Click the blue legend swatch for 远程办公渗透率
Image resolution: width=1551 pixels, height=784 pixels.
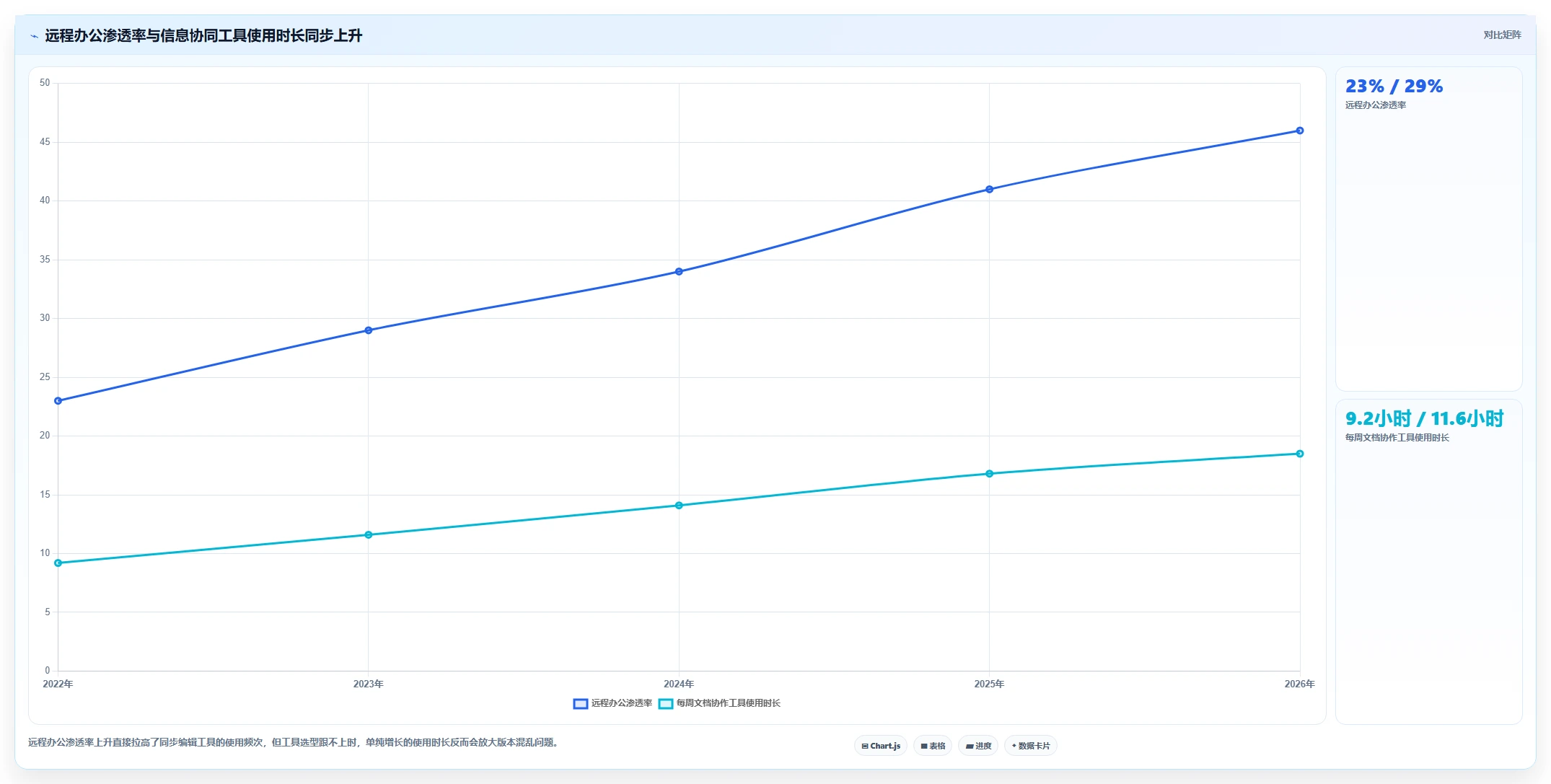(x=581, y=704)
